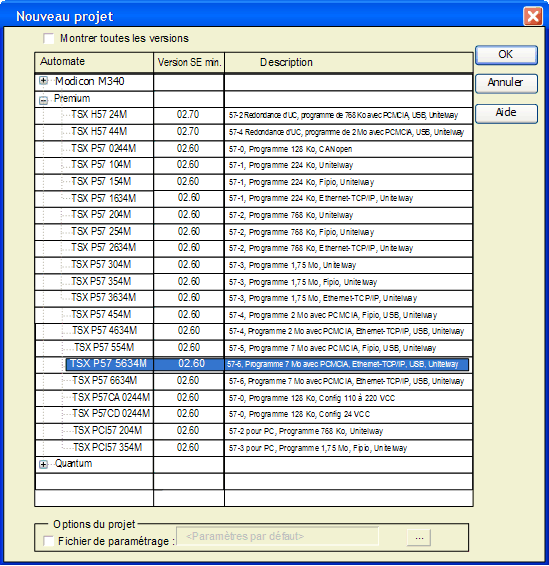Viewport: 549px width, 566px height.
Task: Click version 02.70 of TSX H57 24M
Action: point(188,114)
